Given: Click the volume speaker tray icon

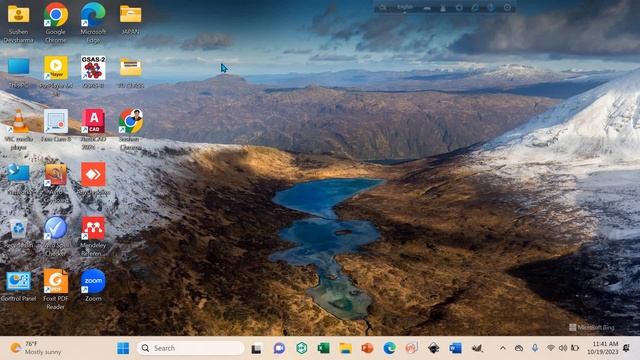Looking at the screenshot, I should click(x=563, y=348).
